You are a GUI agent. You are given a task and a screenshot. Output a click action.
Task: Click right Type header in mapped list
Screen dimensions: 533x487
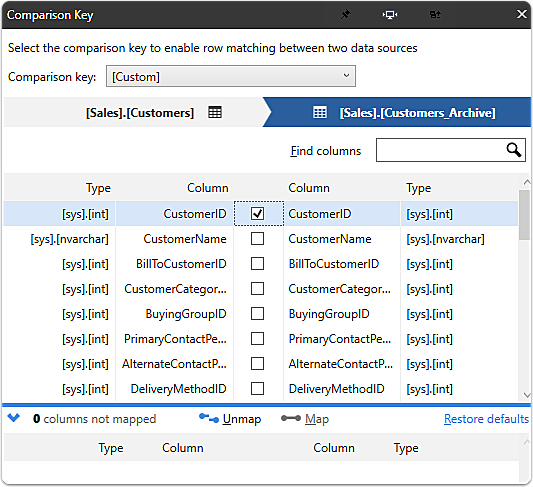[418, 188]
